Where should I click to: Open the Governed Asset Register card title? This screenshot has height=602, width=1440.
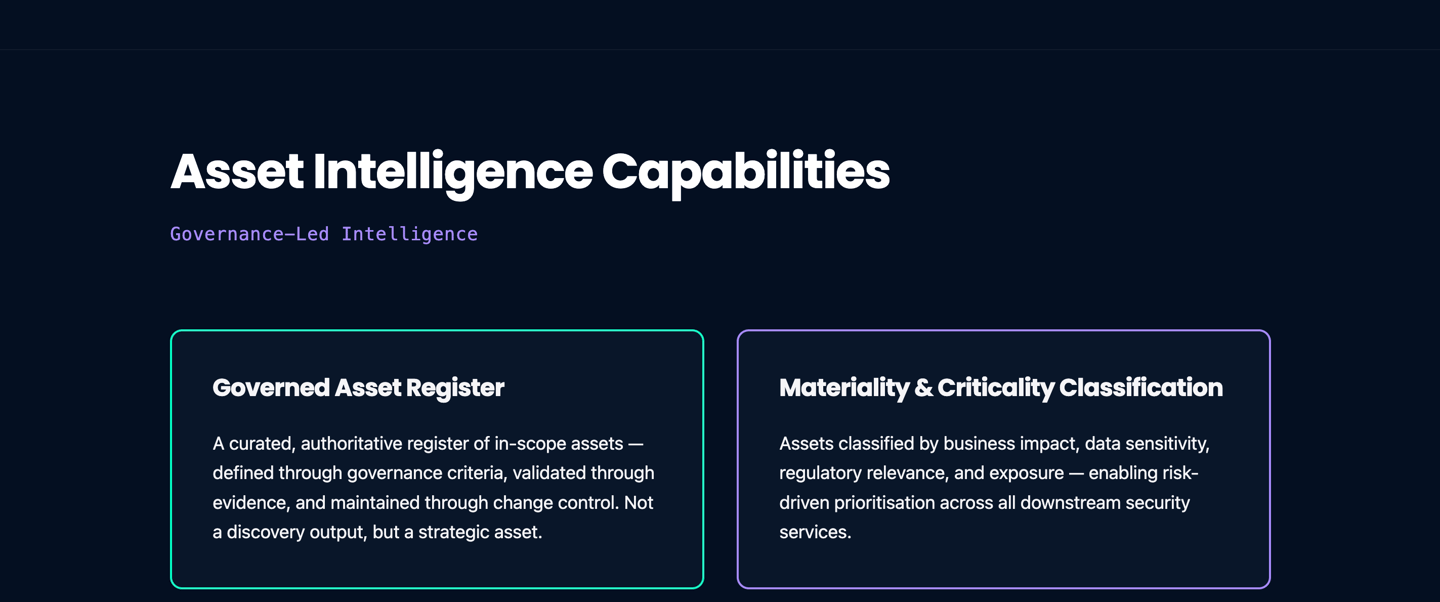[358, 388]
